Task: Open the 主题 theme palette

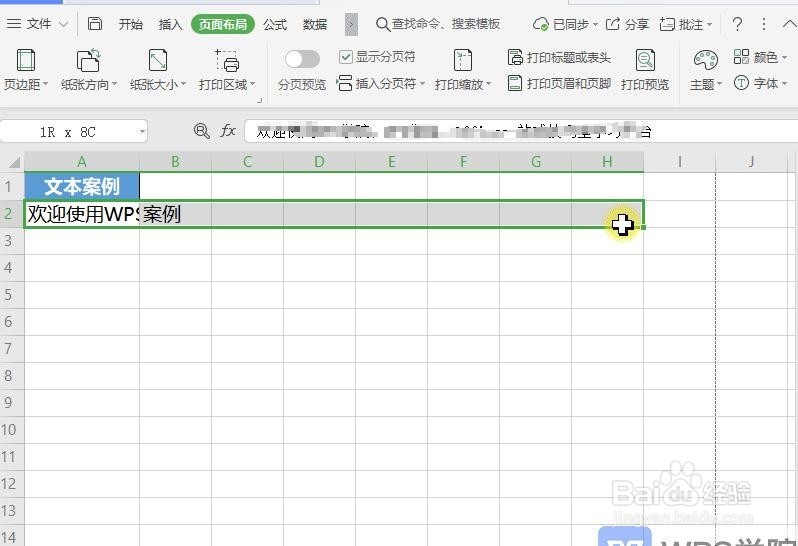Action: coord(706,70)
